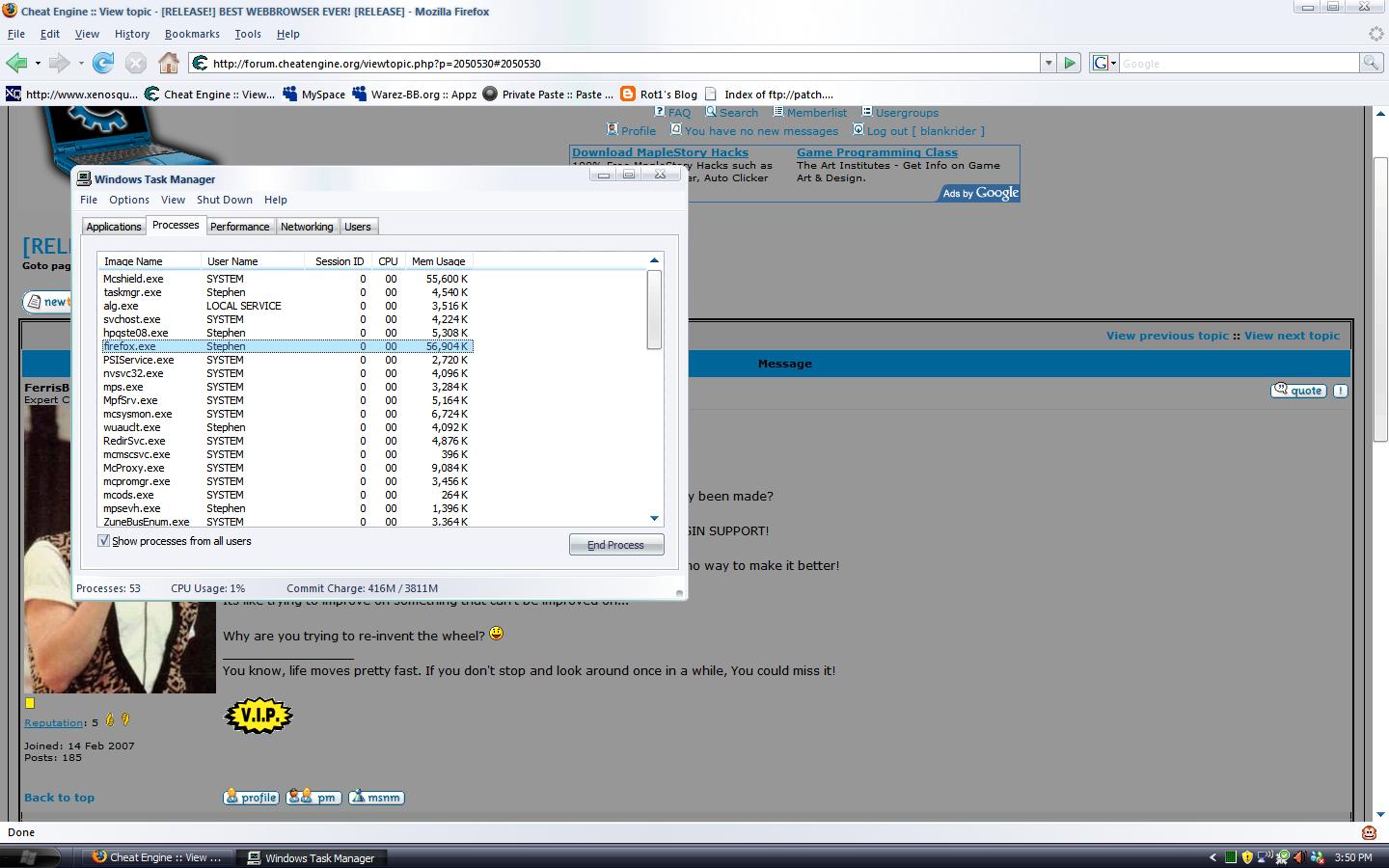Open Task Manager Shut Down menu
The width and height of the screenshot is (1389, 868).
tap(225, 200)
